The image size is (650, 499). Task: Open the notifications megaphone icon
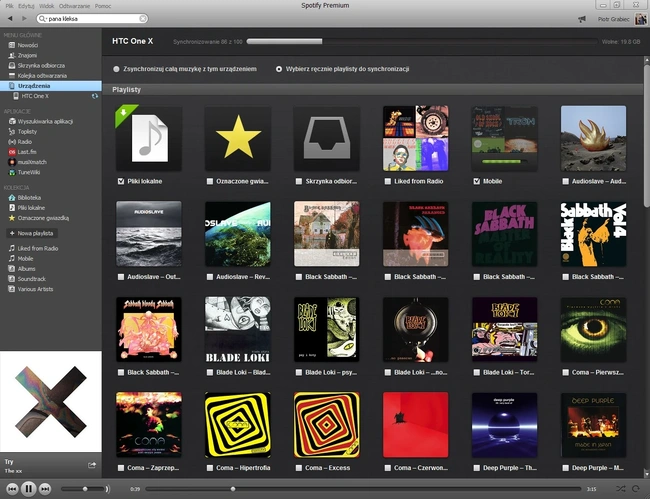click(582, 19)
